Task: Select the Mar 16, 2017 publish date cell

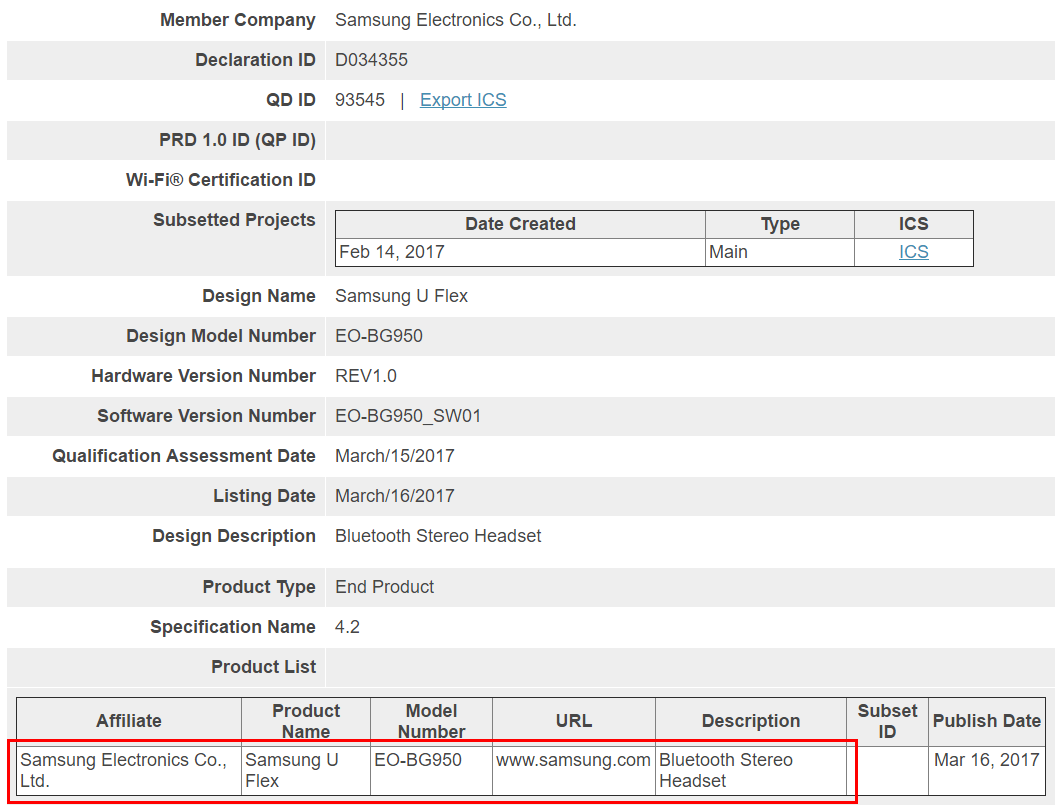Action: point(986,760)
